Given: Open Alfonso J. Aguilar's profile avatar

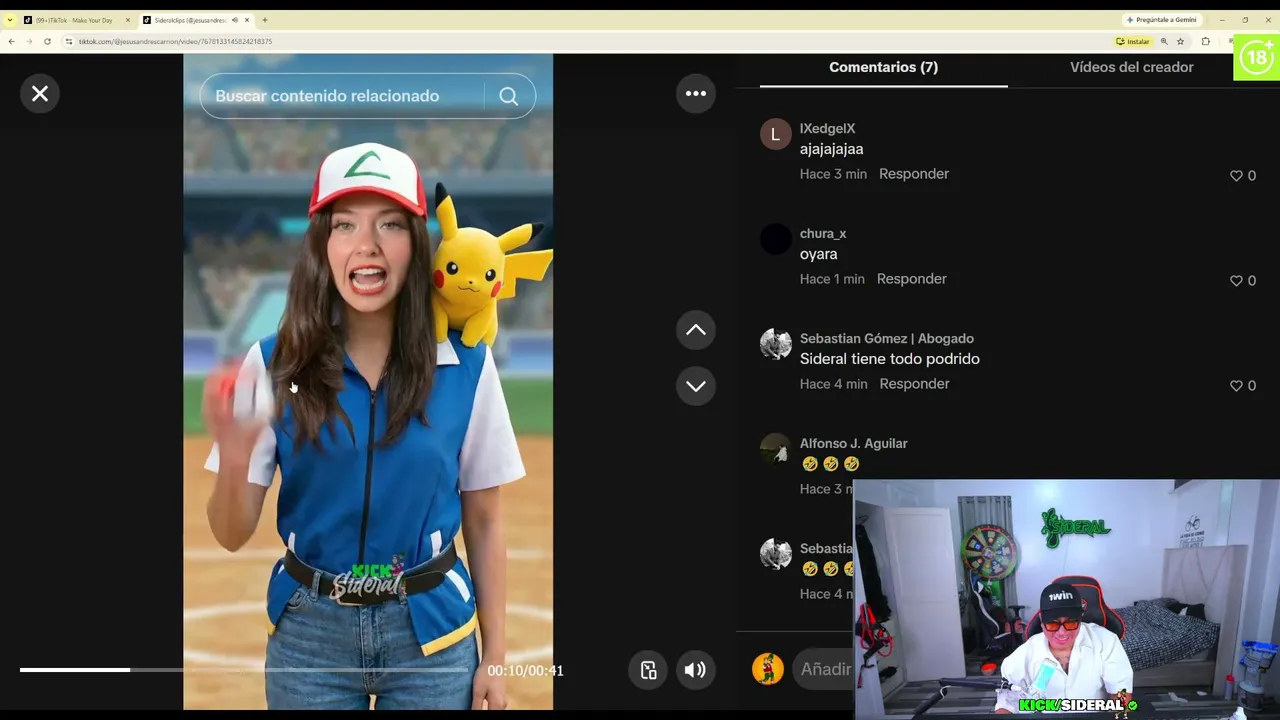Looking at the screenshot, I should click(x=776, y=449).
